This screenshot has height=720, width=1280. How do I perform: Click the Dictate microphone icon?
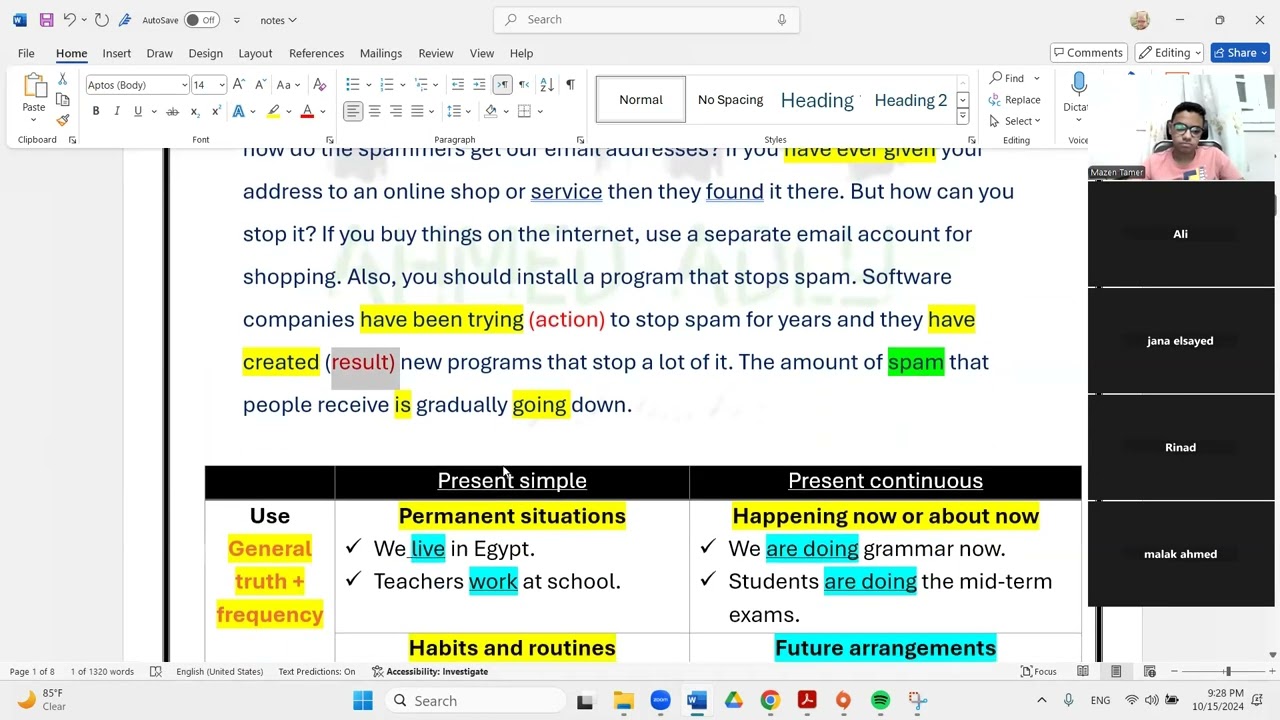1078,84
